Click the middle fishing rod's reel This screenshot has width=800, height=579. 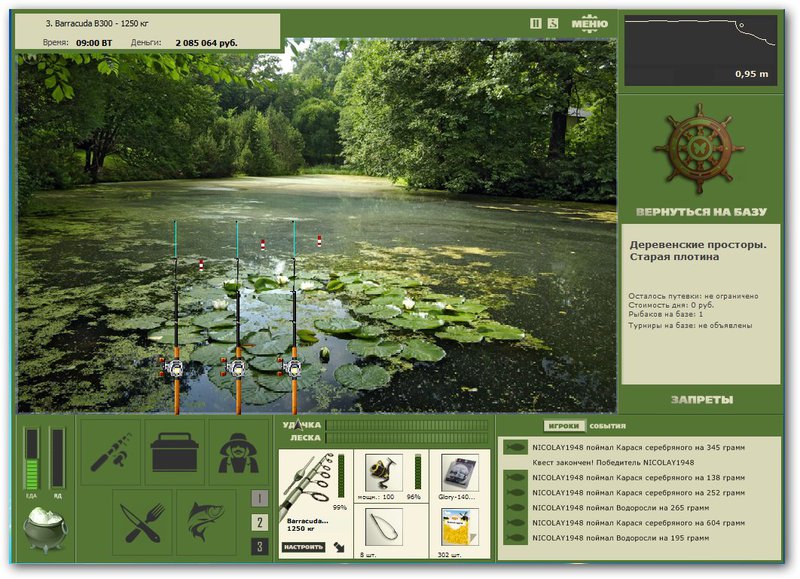click(236, 367)
